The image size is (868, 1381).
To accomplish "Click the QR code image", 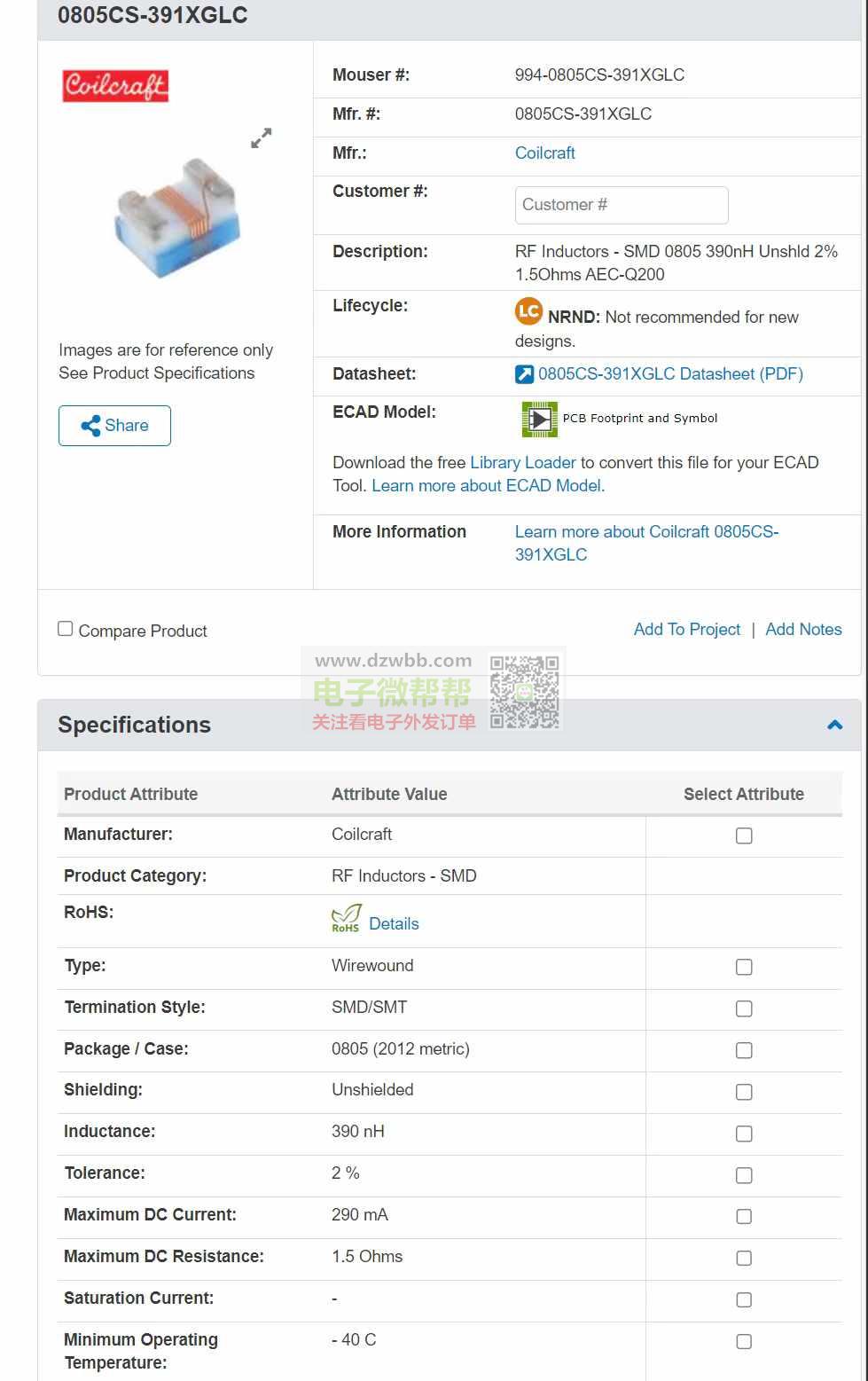I will (525, 693).
